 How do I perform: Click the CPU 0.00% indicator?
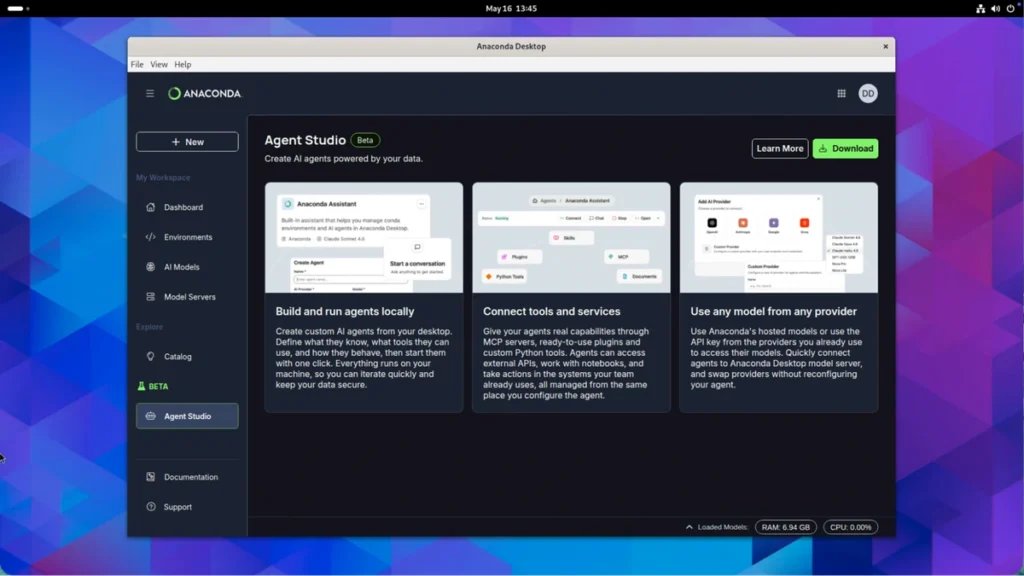(850, 527)
